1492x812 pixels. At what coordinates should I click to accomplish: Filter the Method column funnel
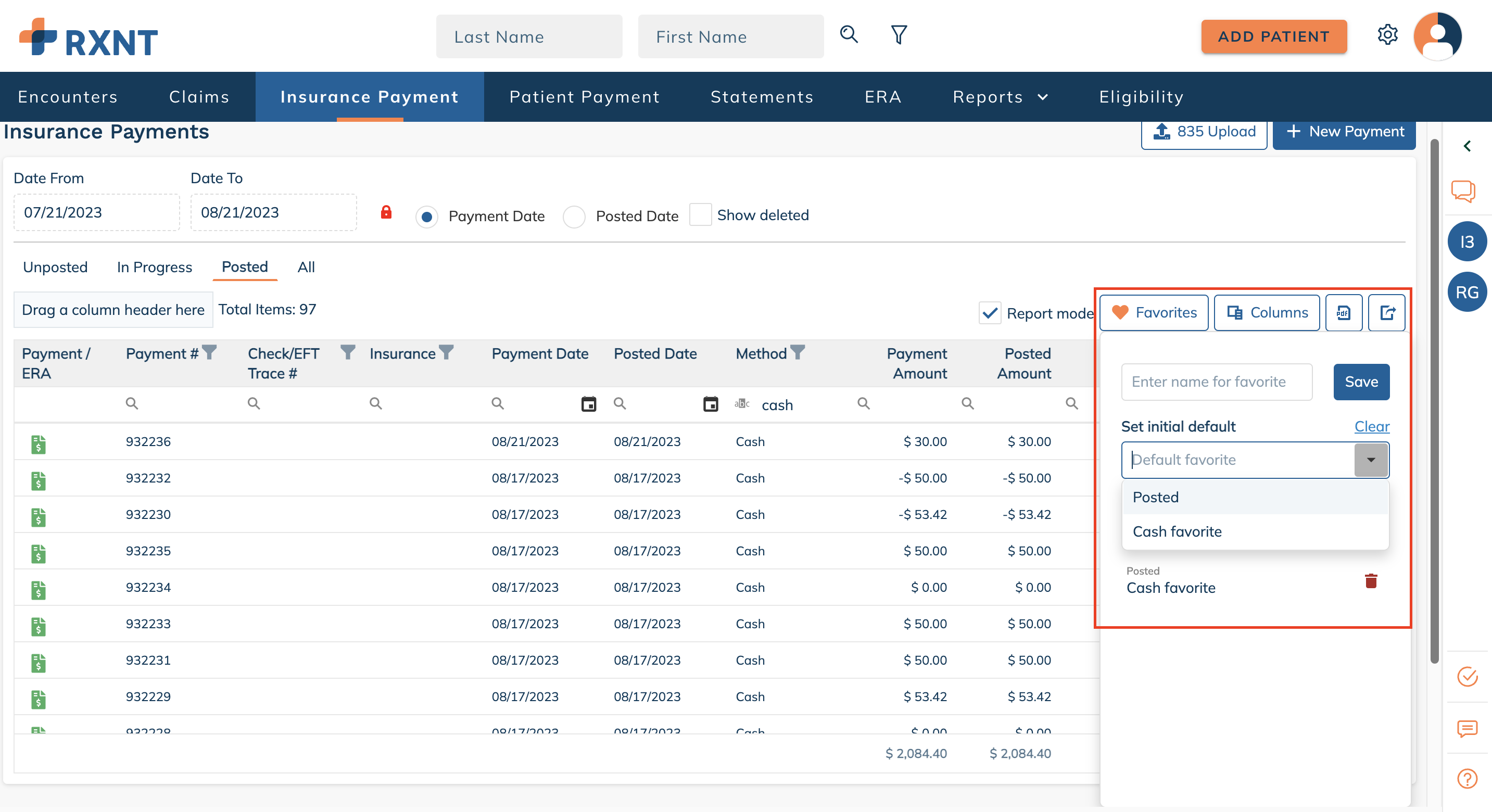[798, 351]
